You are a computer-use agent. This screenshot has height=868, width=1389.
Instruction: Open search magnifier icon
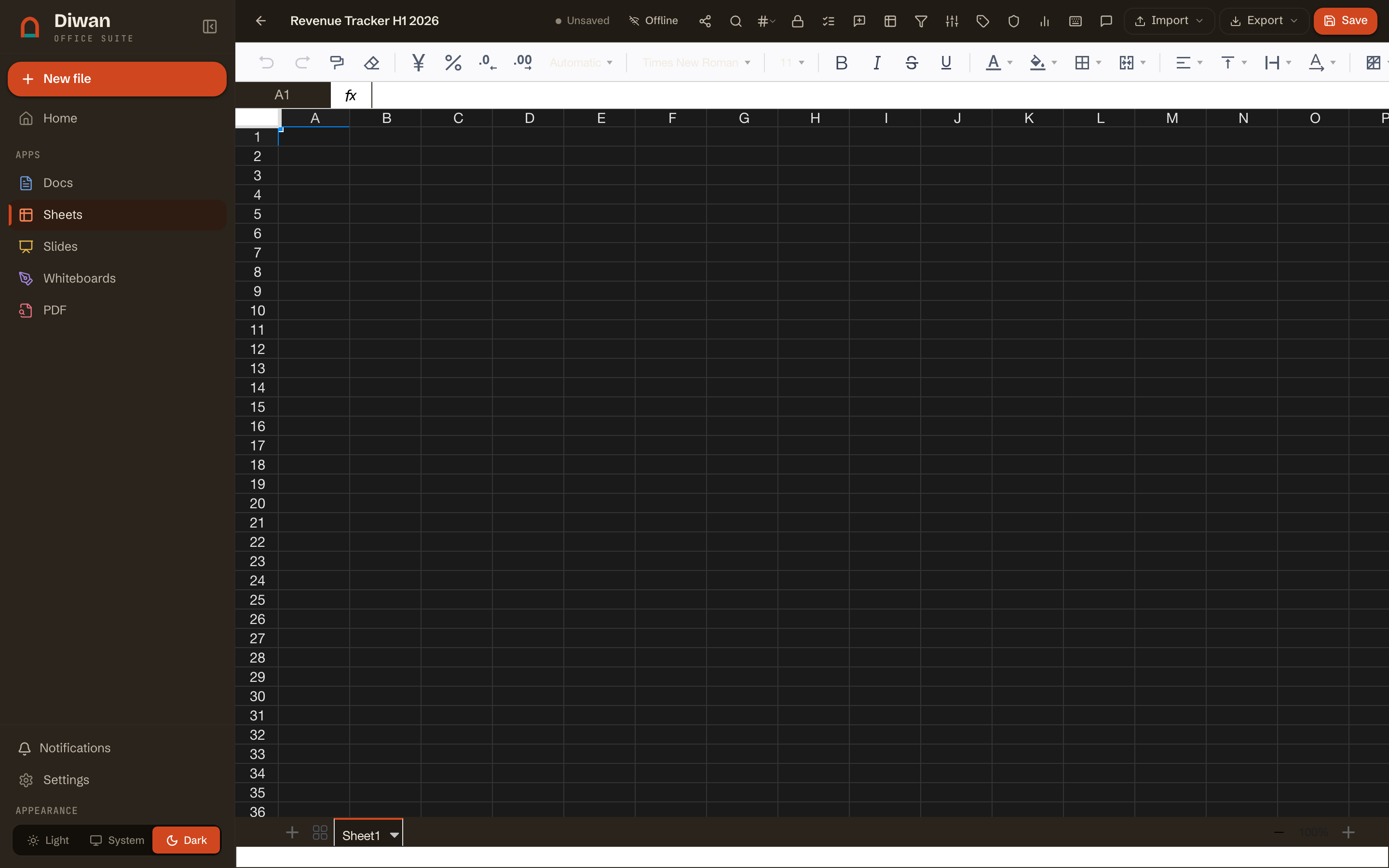736,21
